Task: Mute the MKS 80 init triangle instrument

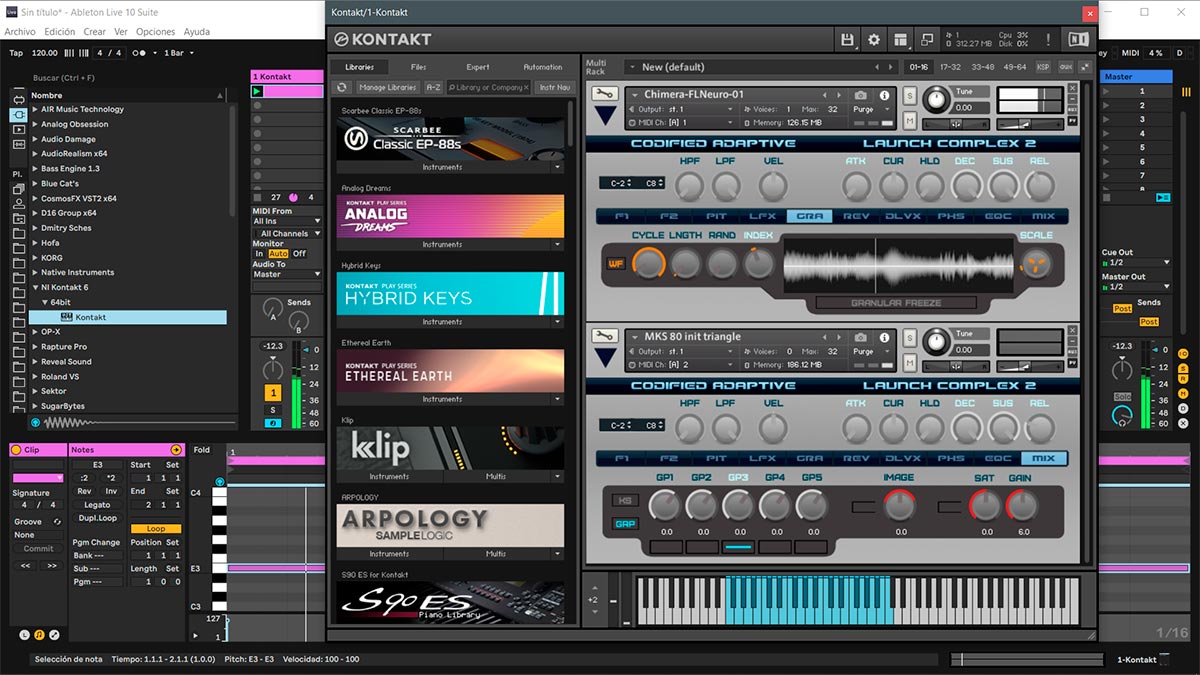Action: (x=910, y=362)
